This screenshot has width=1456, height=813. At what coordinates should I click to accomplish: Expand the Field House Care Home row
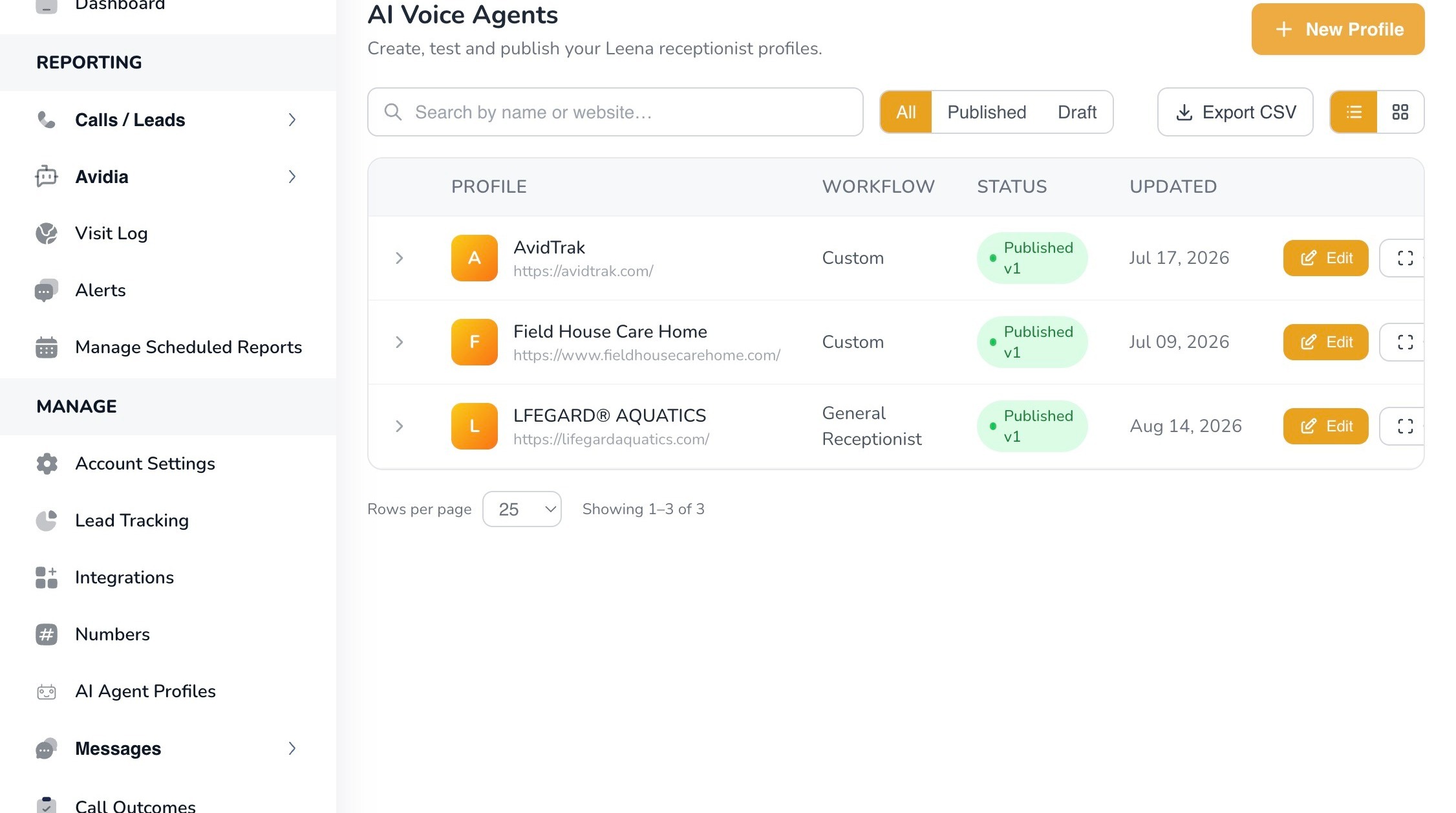point(400,342)
